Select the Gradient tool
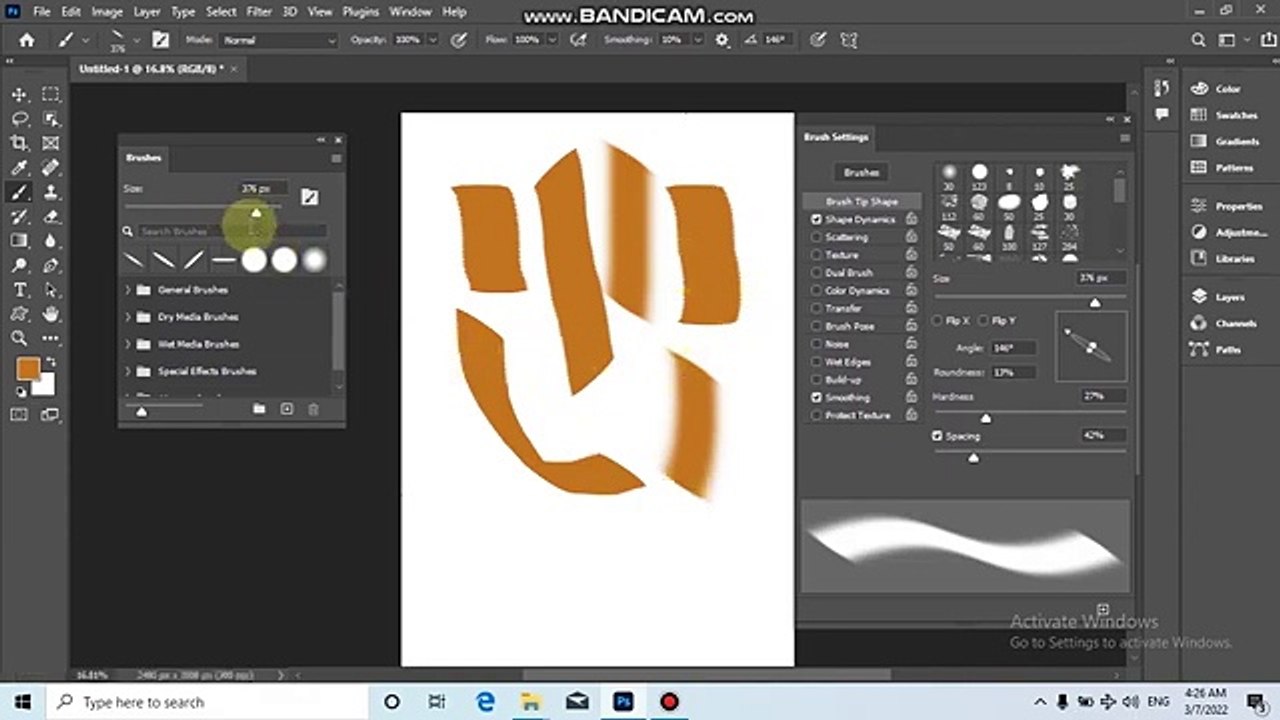1280x720 pixels. point(19,241)
